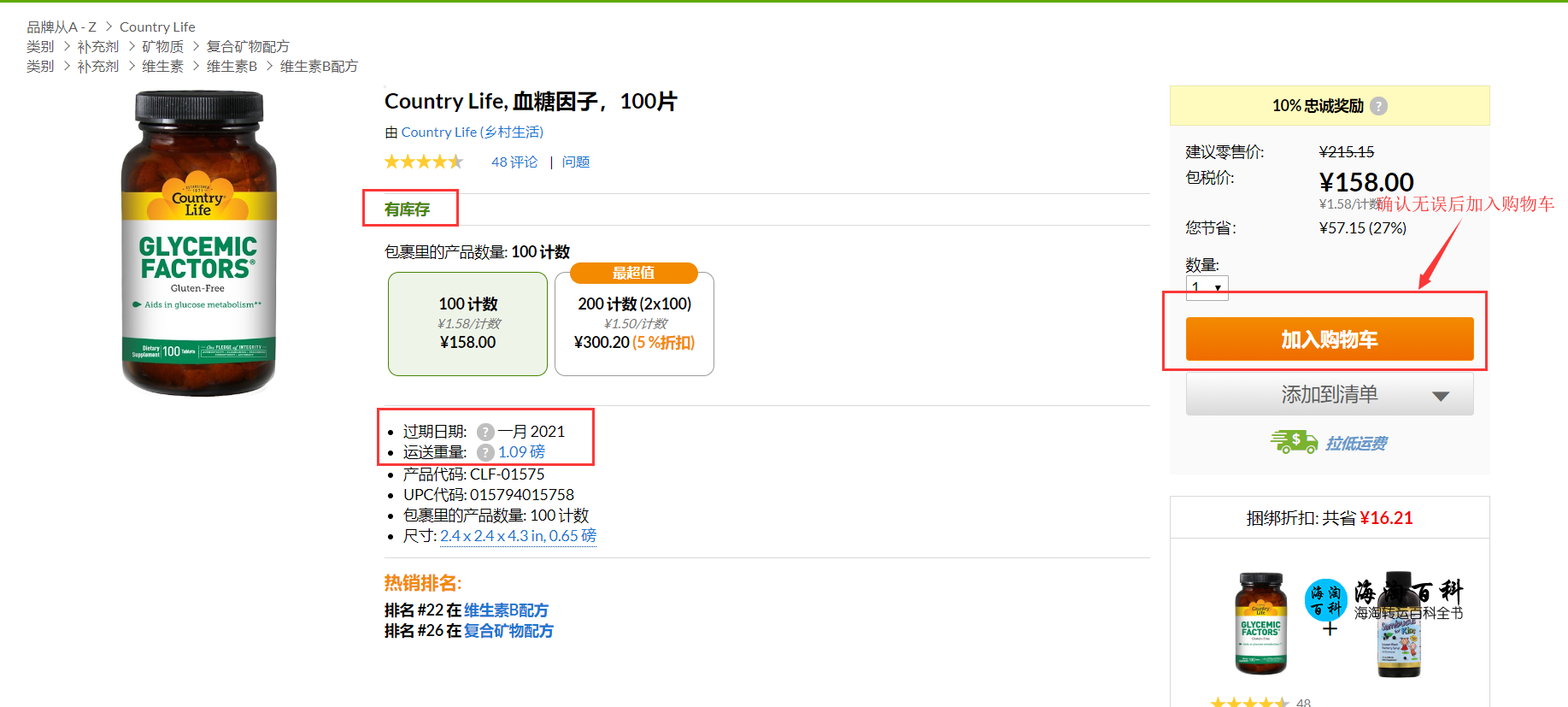Go to 品牌从A - Z breadcrumb
The image size is (1568, 707).
coord(62,27)
